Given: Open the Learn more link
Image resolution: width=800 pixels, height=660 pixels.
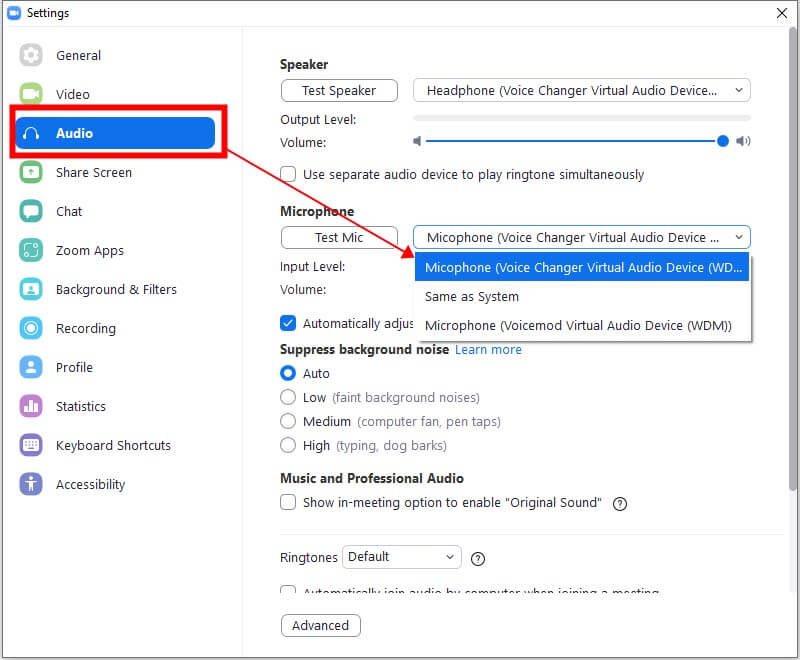Looking at the screenshot, I should [488, 349].
